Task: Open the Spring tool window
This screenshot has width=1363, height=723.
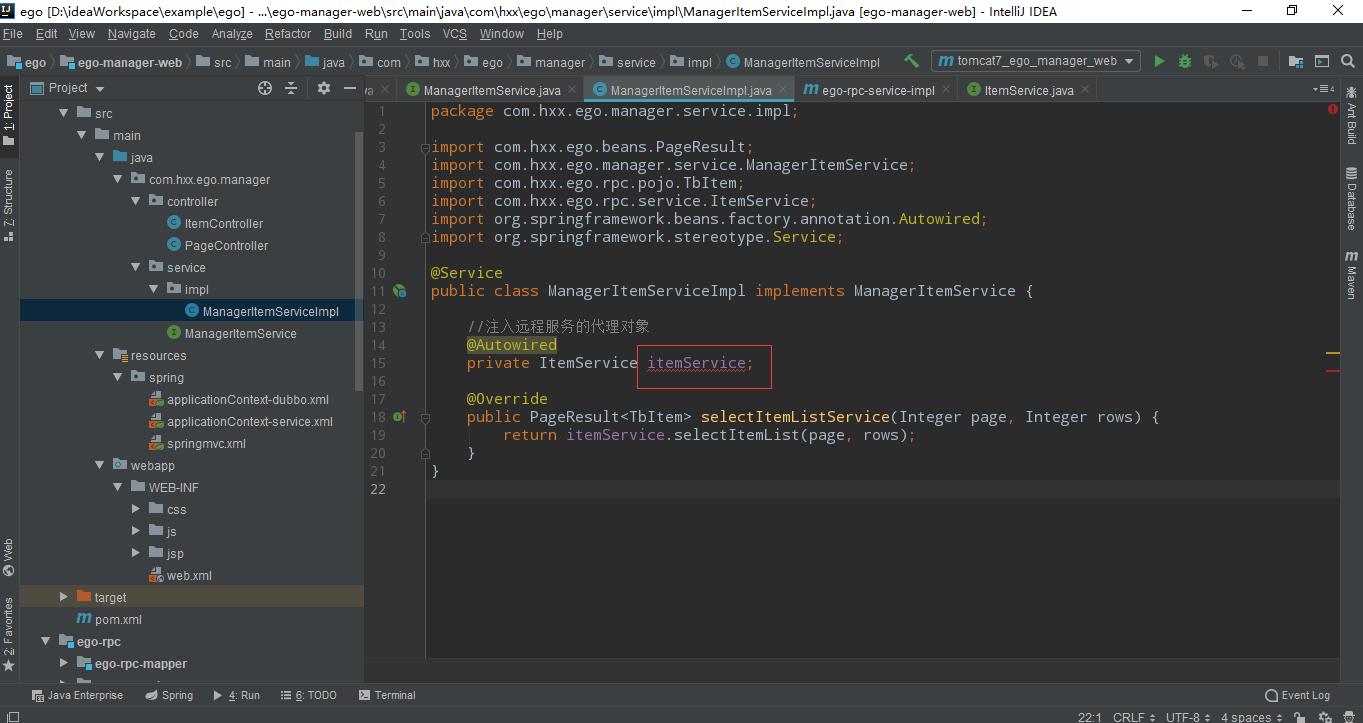Action: point(169,695)
